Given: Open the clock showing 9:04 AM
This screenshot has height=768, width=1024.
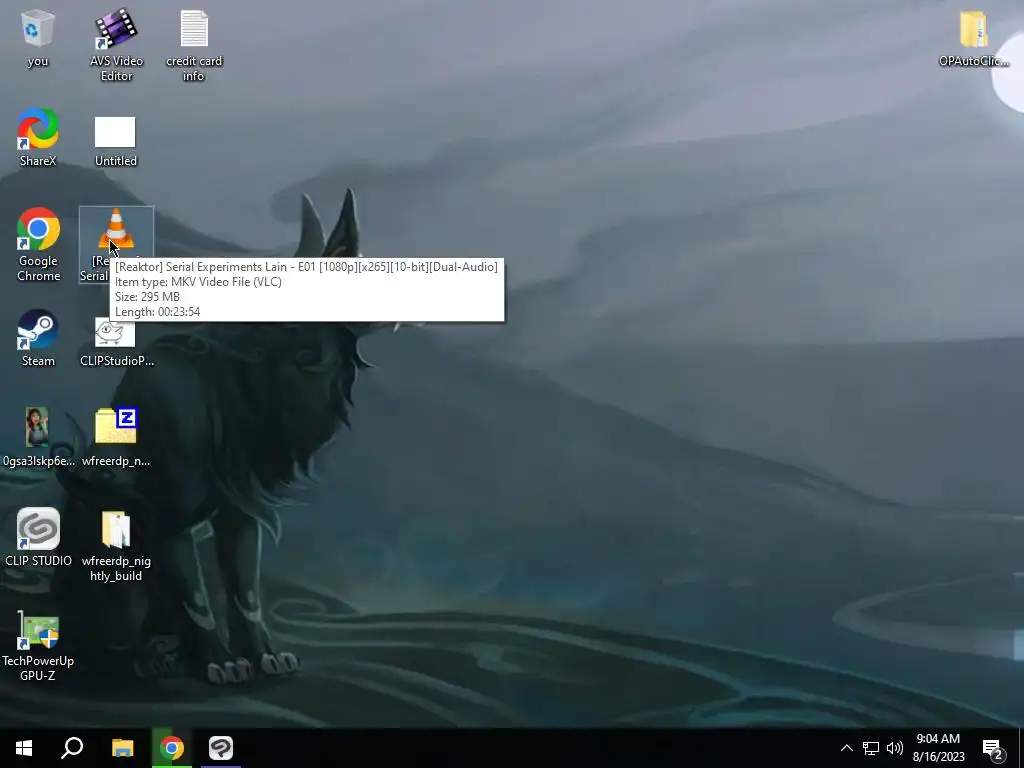Looking at the screenshot, I should click(x=938, y=748).
